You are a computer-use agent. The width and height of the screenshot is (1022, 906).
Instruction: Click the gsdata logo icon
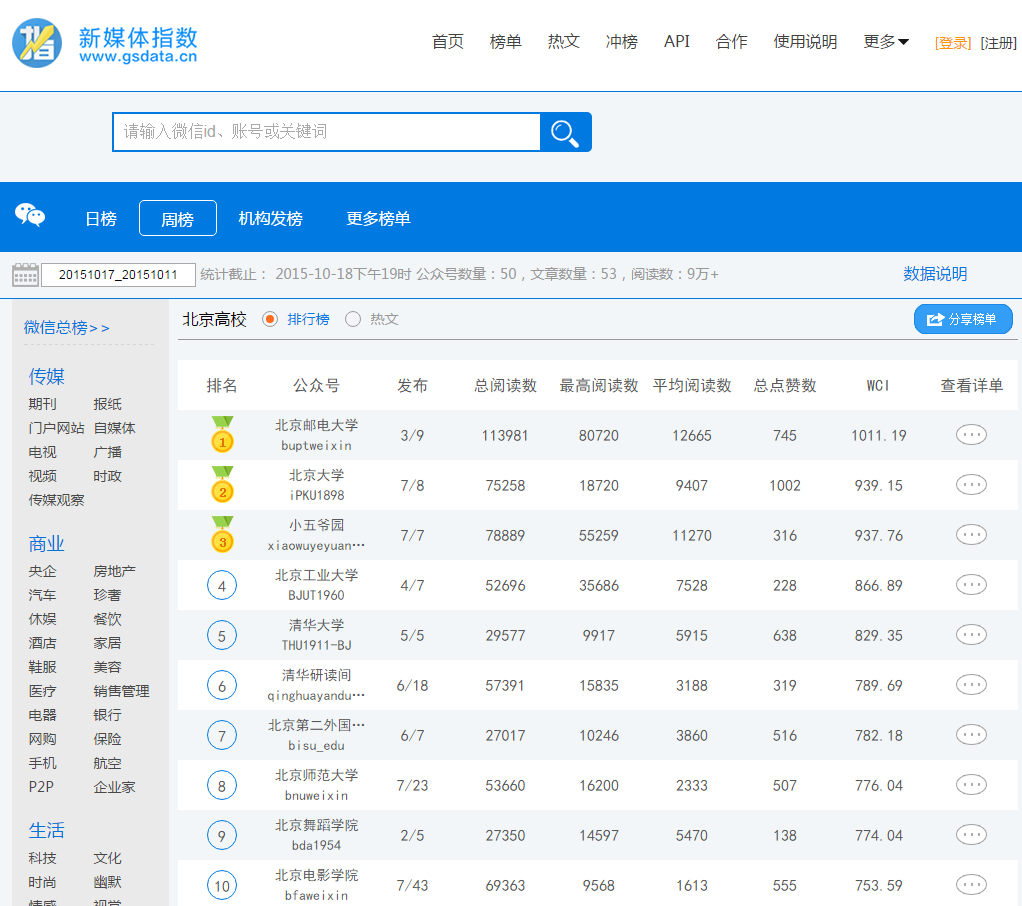37,43
